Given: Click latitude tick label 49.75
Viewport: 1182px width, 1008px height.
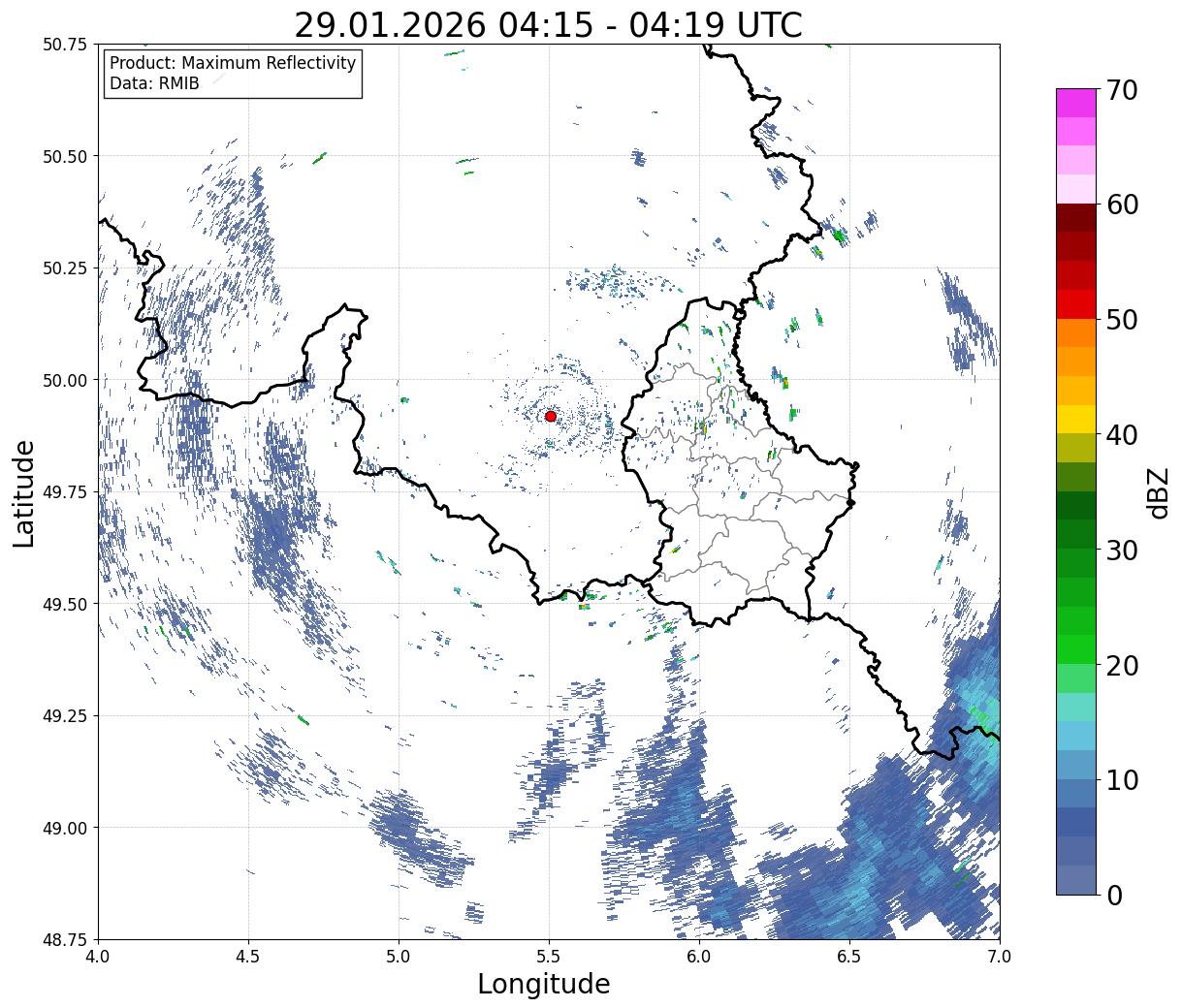Looking at the screenshot, I should pyautogui.click(x=65, y=492).
